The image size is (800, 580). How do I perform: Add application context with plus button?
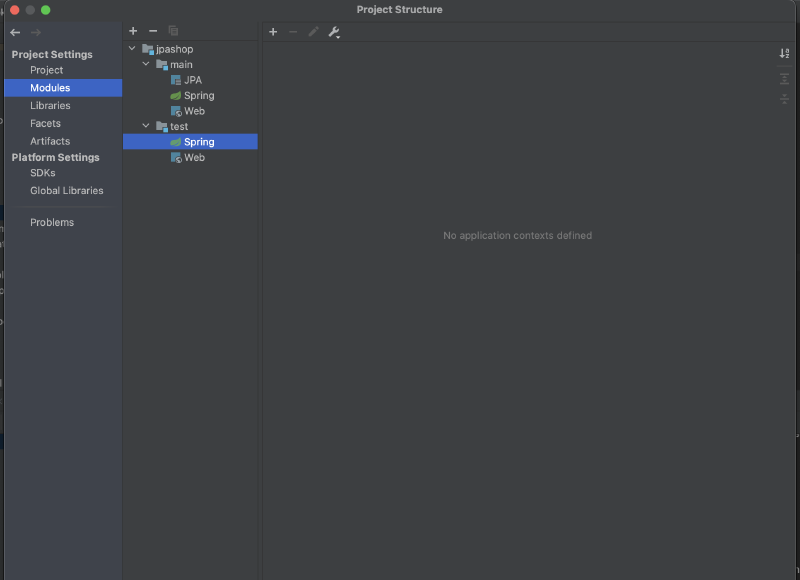pos(273,32)
